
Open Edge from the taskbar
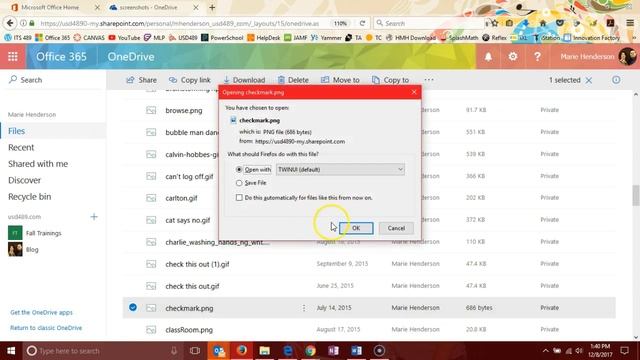click(287, 351)
